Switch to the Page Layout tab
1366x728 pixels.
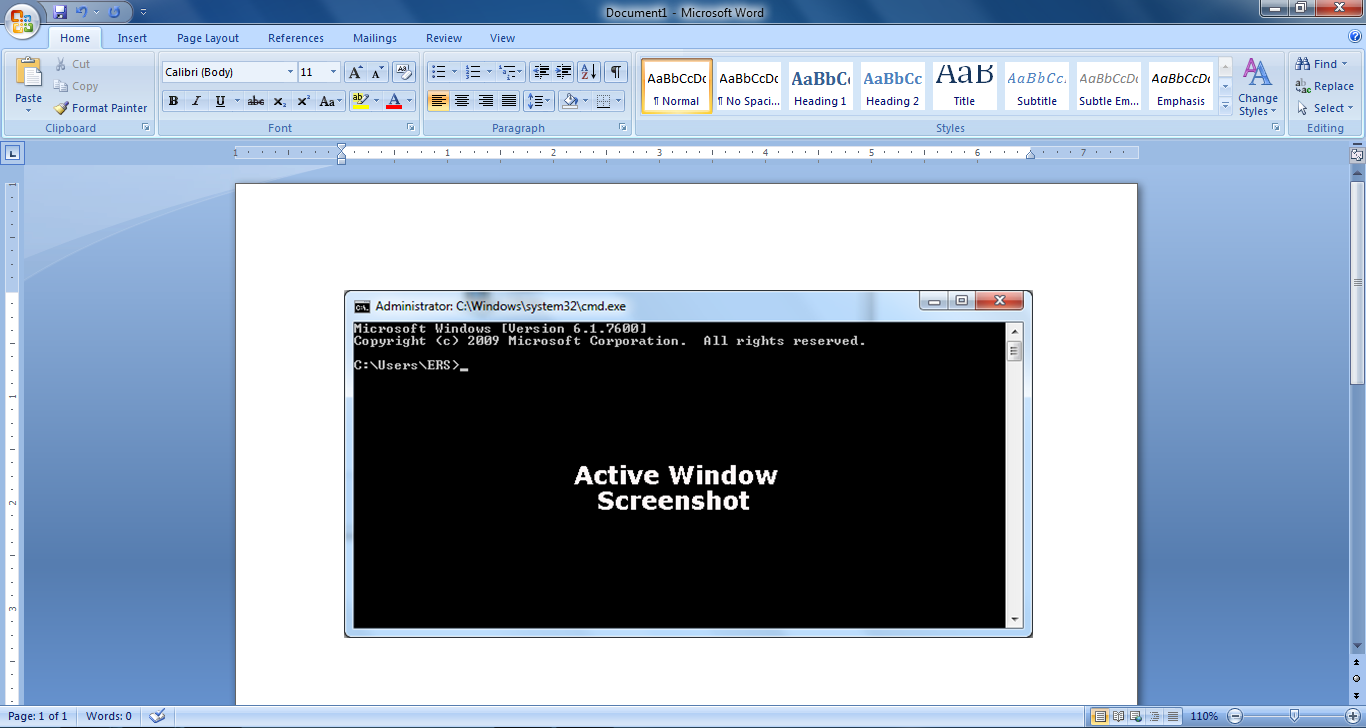pyautogui.click(x=208, y=38)
